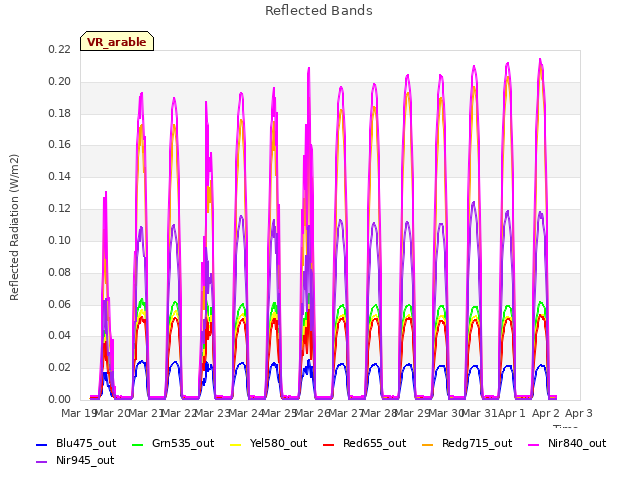The width and height of the screenshot is (640, 480).
Task: Click the blue swatch beside Blu475_out
Action: coord(41,444)
